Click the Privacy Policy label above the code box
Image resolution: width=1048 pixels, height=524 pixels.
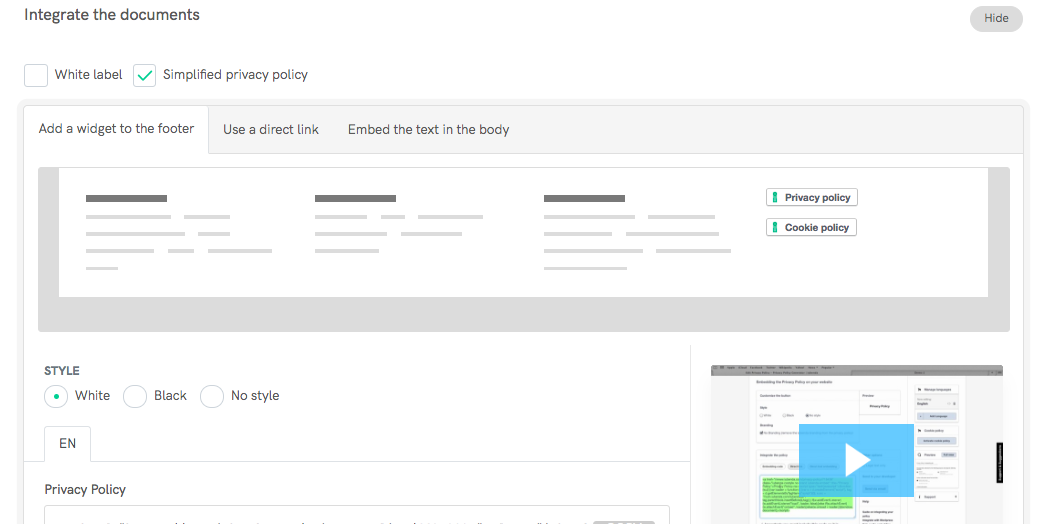point(85,489)
